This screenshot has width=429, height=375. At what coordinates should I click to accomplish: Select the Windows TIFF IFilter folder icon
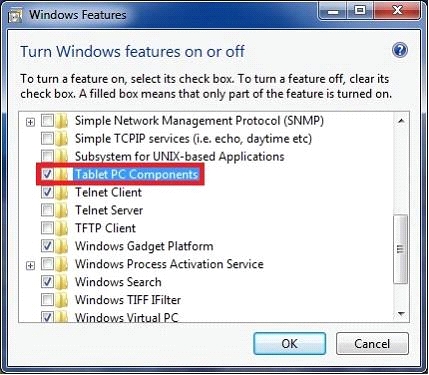pyautogui.click(x=62, y=300)
